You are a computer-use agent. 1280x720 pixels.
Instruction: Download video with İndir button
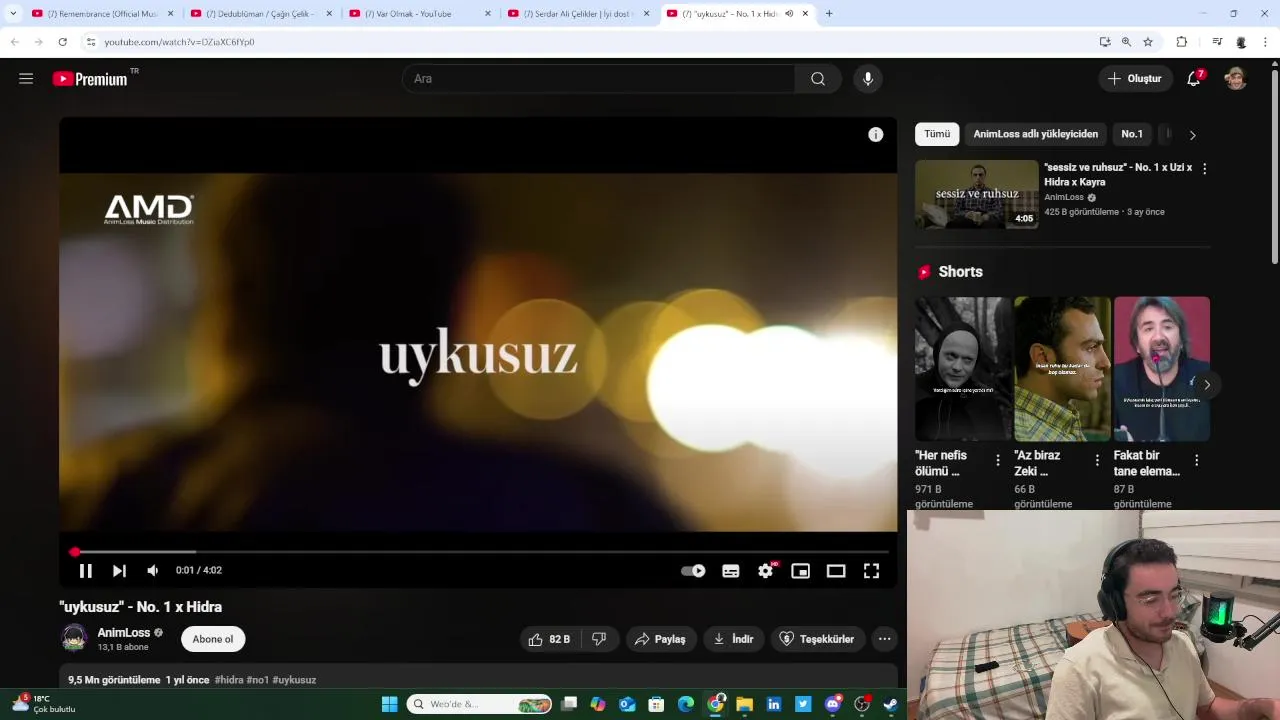click(733, 639)
